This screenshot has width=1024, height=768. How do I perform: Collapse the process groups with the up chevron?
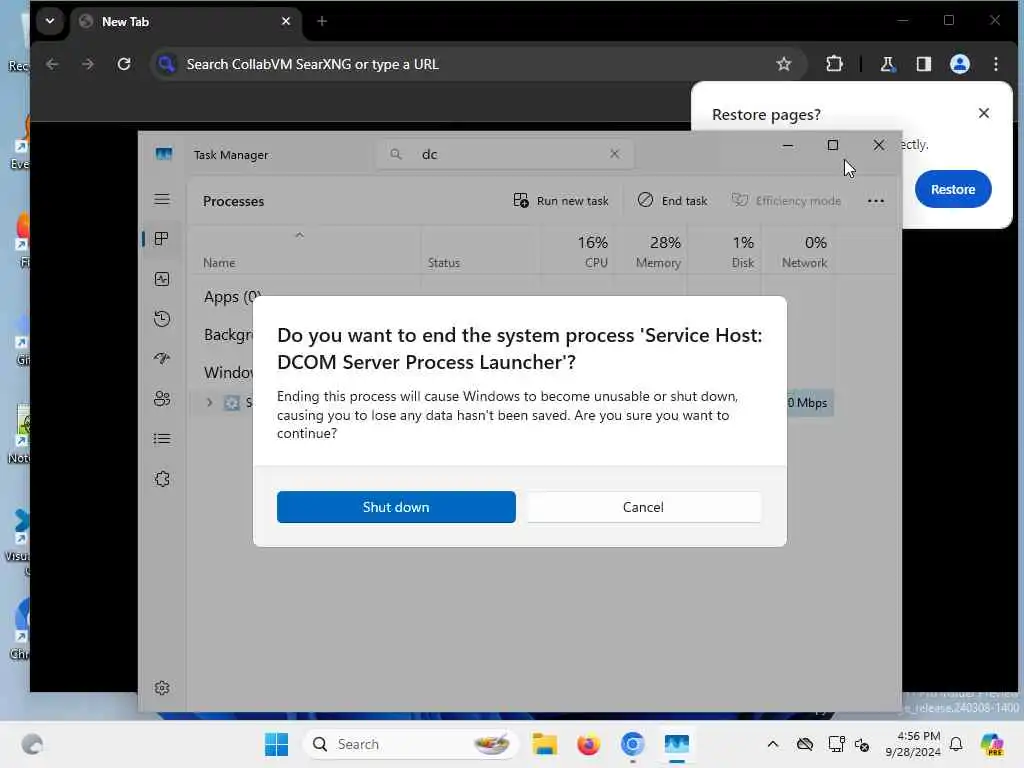(299, 235)
